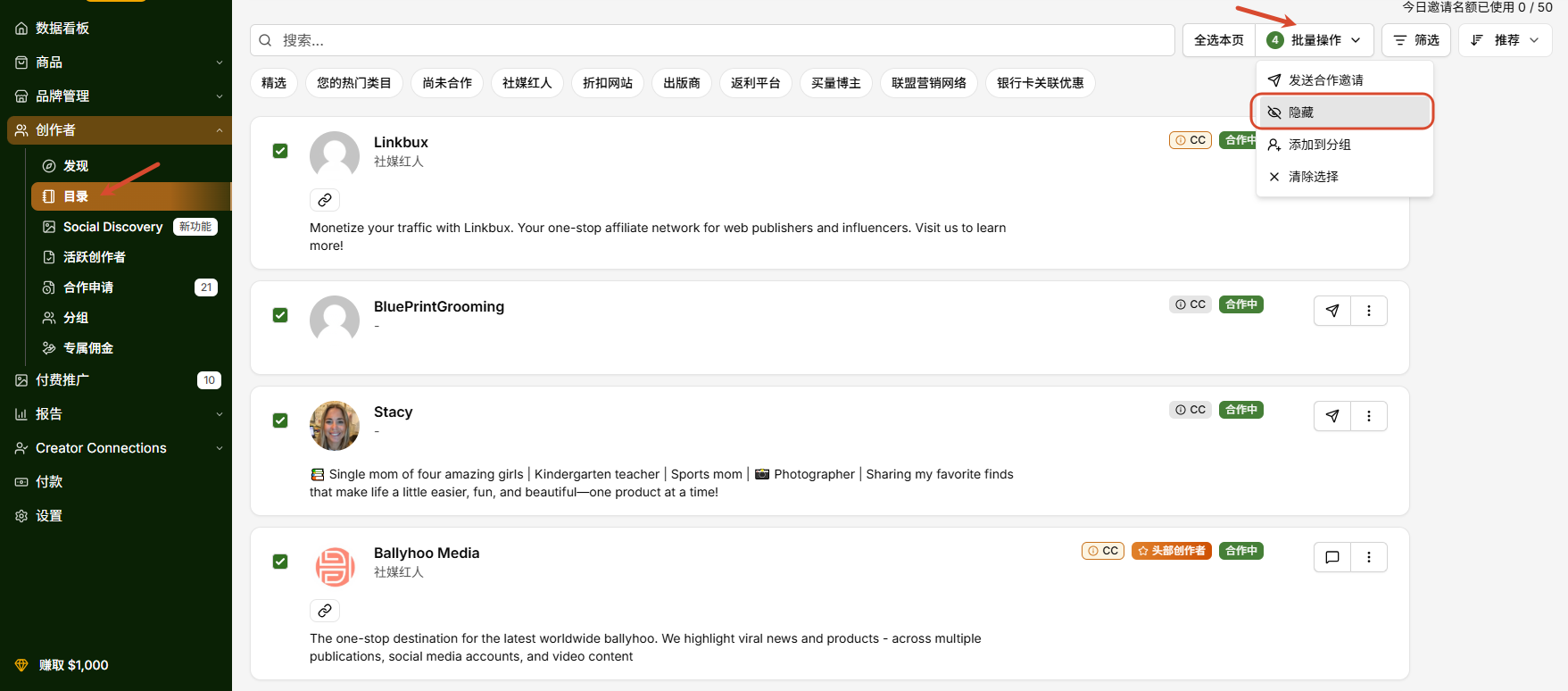Open the three-dot menu for Ballyhoo Media
This screenshot has width=1568, height=691.
(x=1369, y=557)
